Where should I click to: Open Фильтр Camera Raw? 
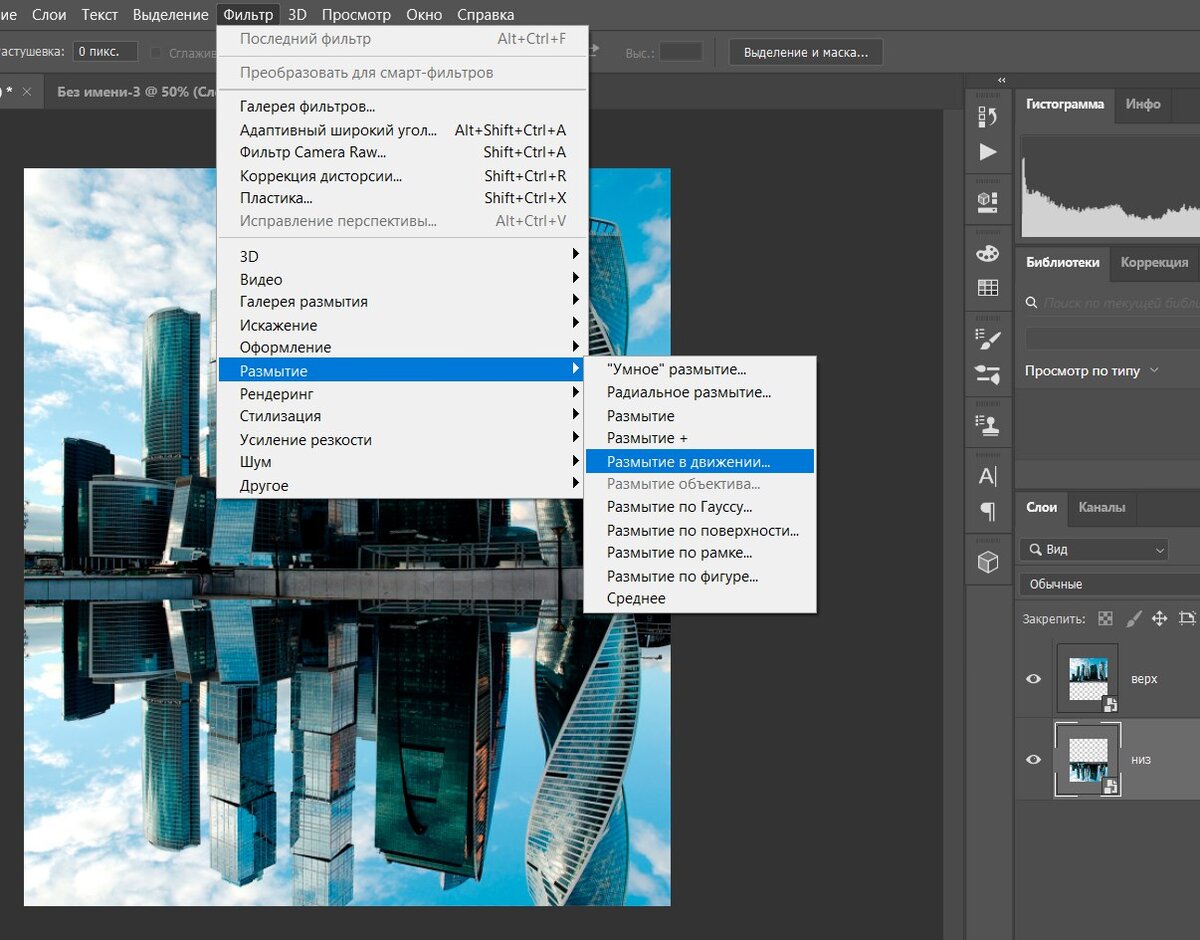(402, 152)
